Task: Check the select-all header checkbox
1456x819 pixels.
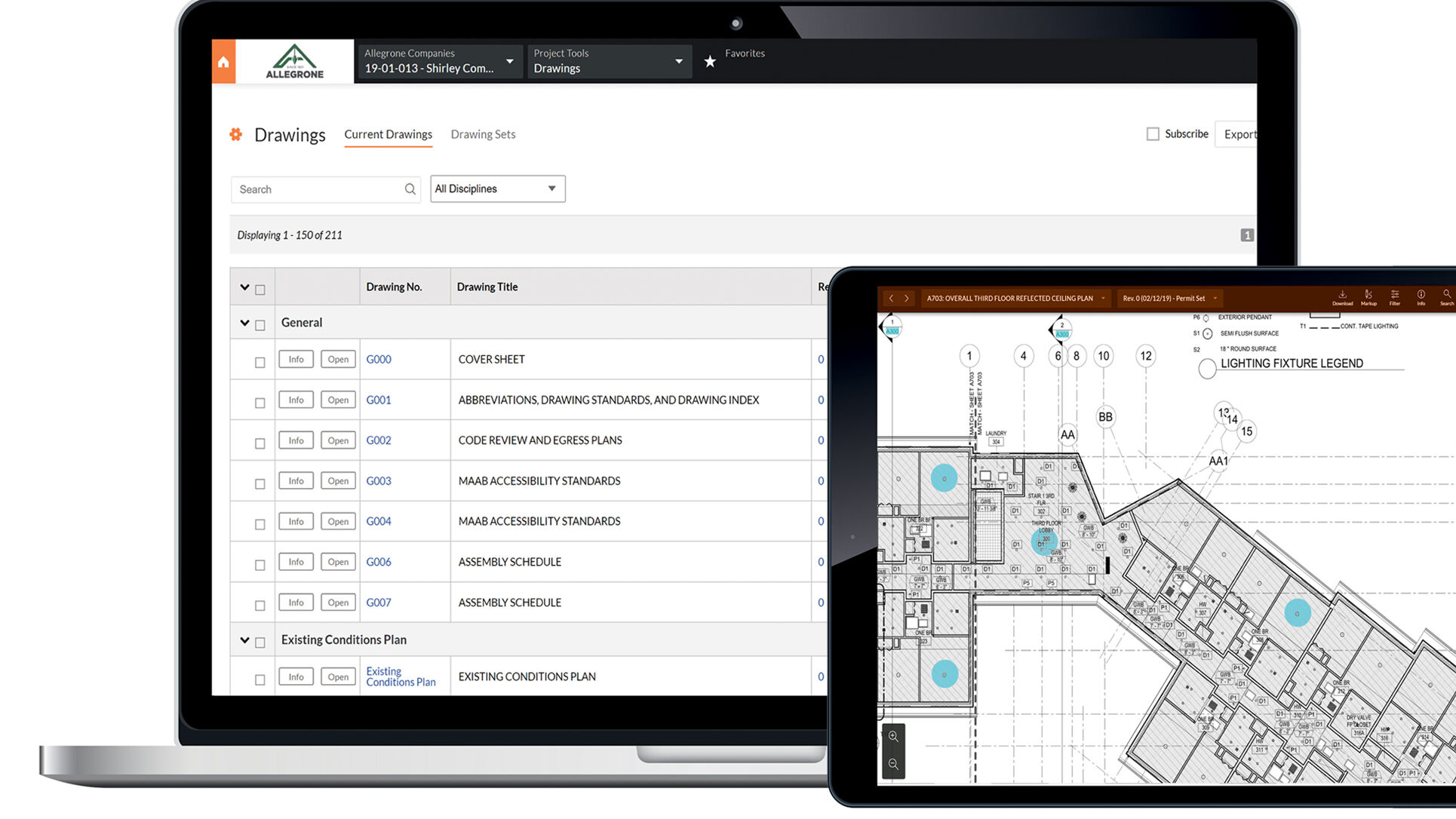Action: click(260, 290)
